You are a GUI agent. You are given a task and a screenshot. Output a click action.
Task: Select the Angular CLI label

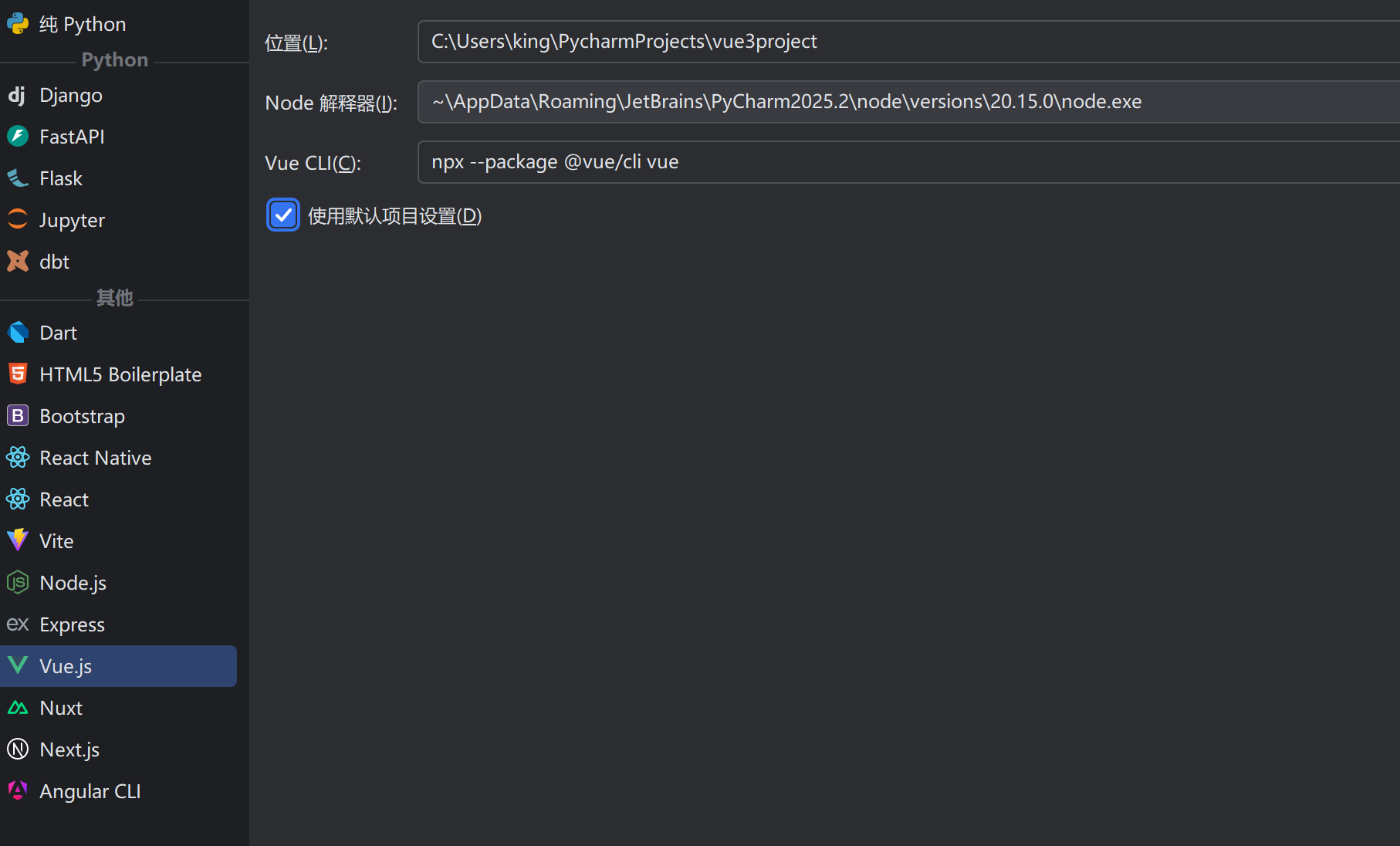(90, 791)
